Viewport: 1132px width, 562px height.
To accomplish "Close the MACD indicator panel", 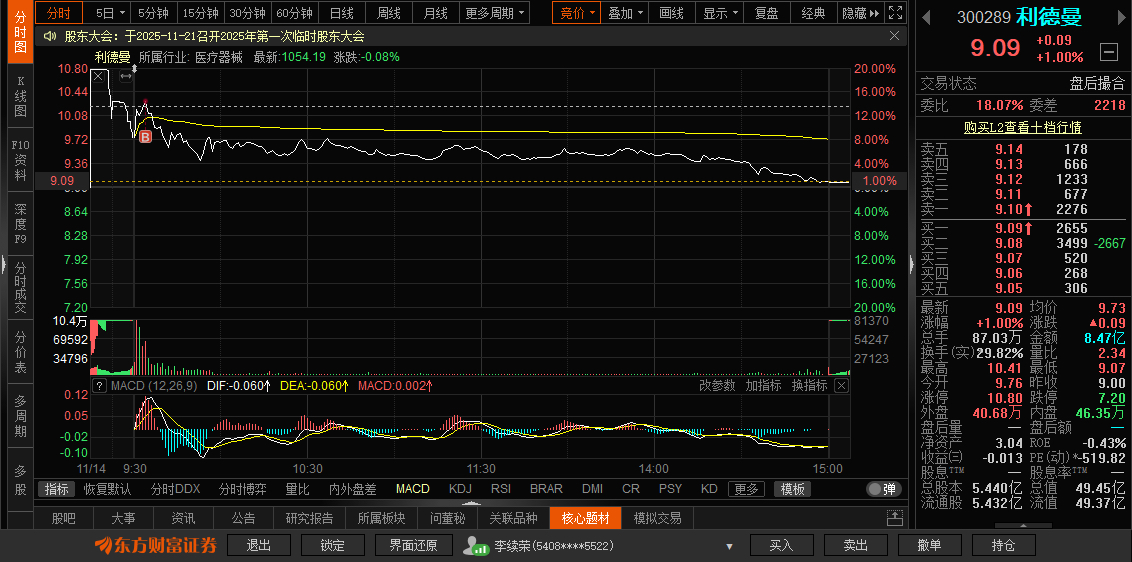I will pyautogui.click(x=841, y=386).
